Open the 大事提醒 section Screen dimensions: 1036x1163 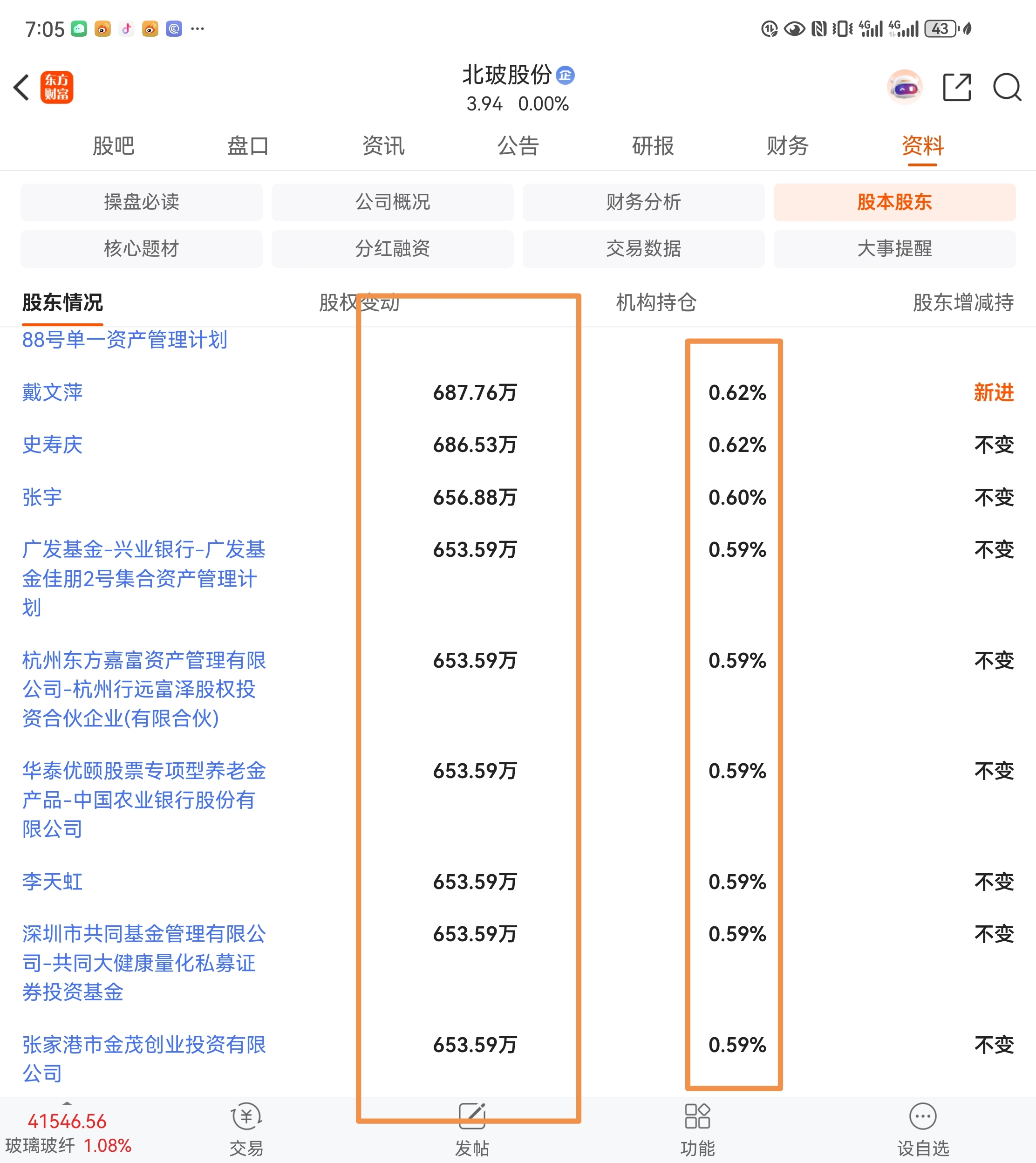pyautogui.click(x=895, y=249)
